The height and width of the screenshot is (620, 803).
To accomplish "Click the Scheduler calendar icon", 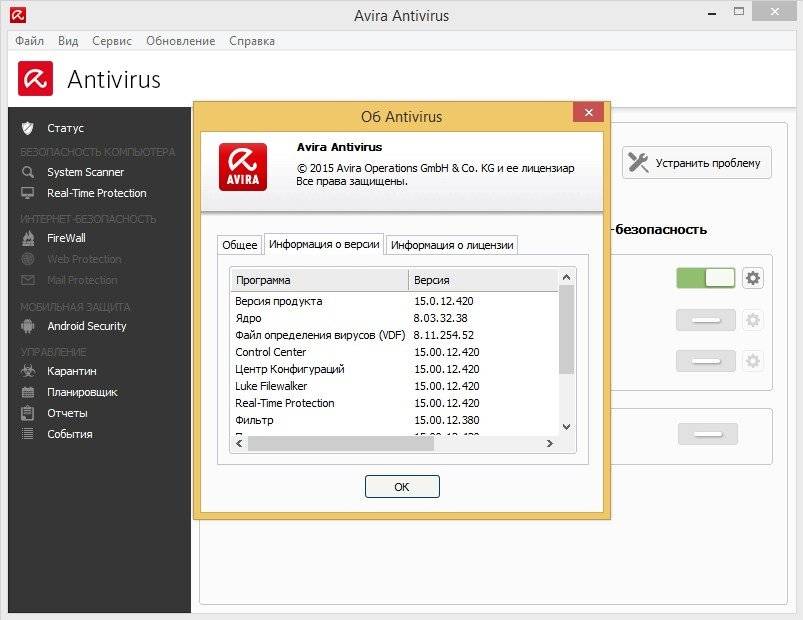I will coord(28,392).
